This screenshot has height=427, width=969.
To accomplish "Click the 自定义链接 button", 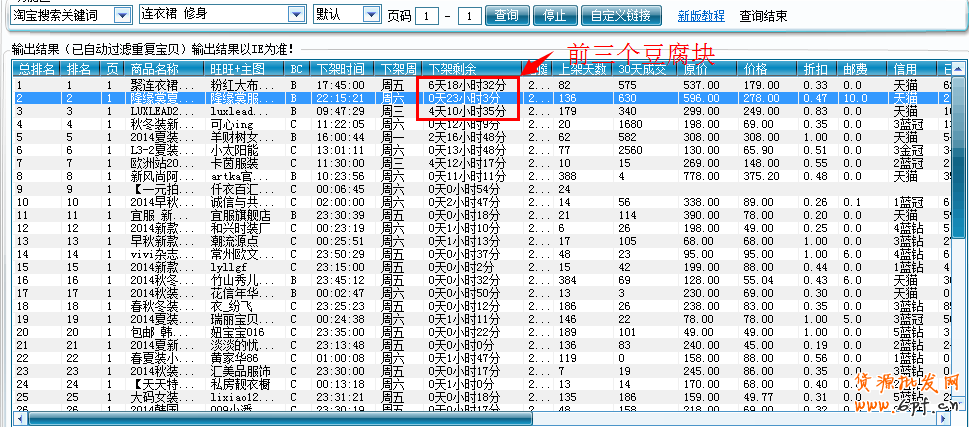I will click(x=620, y=15).
